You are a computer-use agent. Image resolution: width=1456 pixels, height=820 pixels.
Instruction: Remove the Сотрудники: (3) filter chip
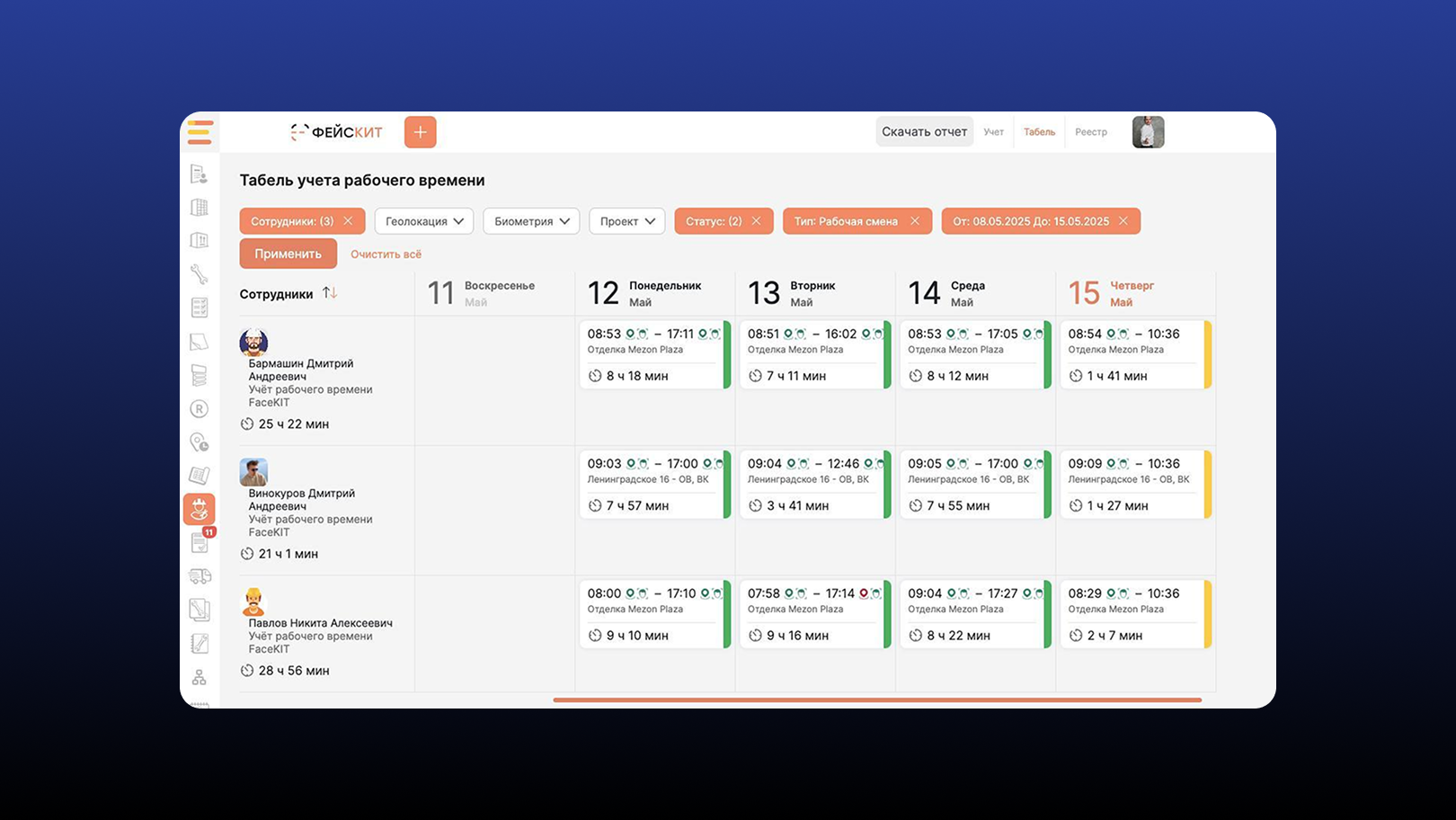[349, 221]
